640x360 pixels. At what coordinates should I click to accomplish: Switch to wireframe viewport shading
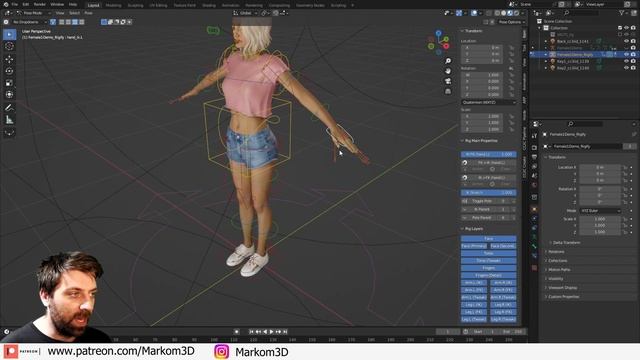497,13
